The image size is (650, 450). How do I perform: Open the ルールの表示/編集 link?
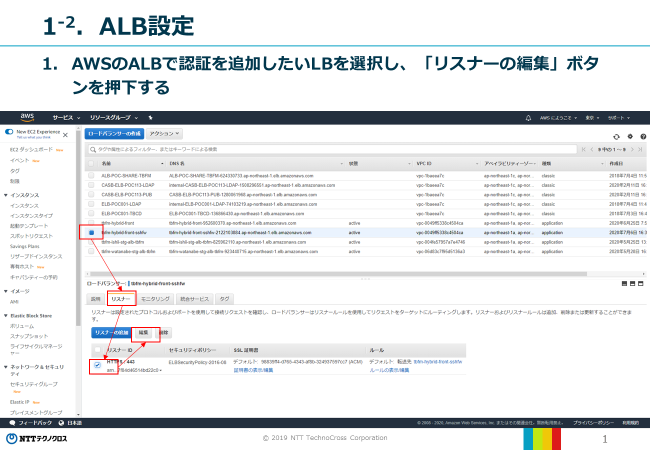(389, 370)
